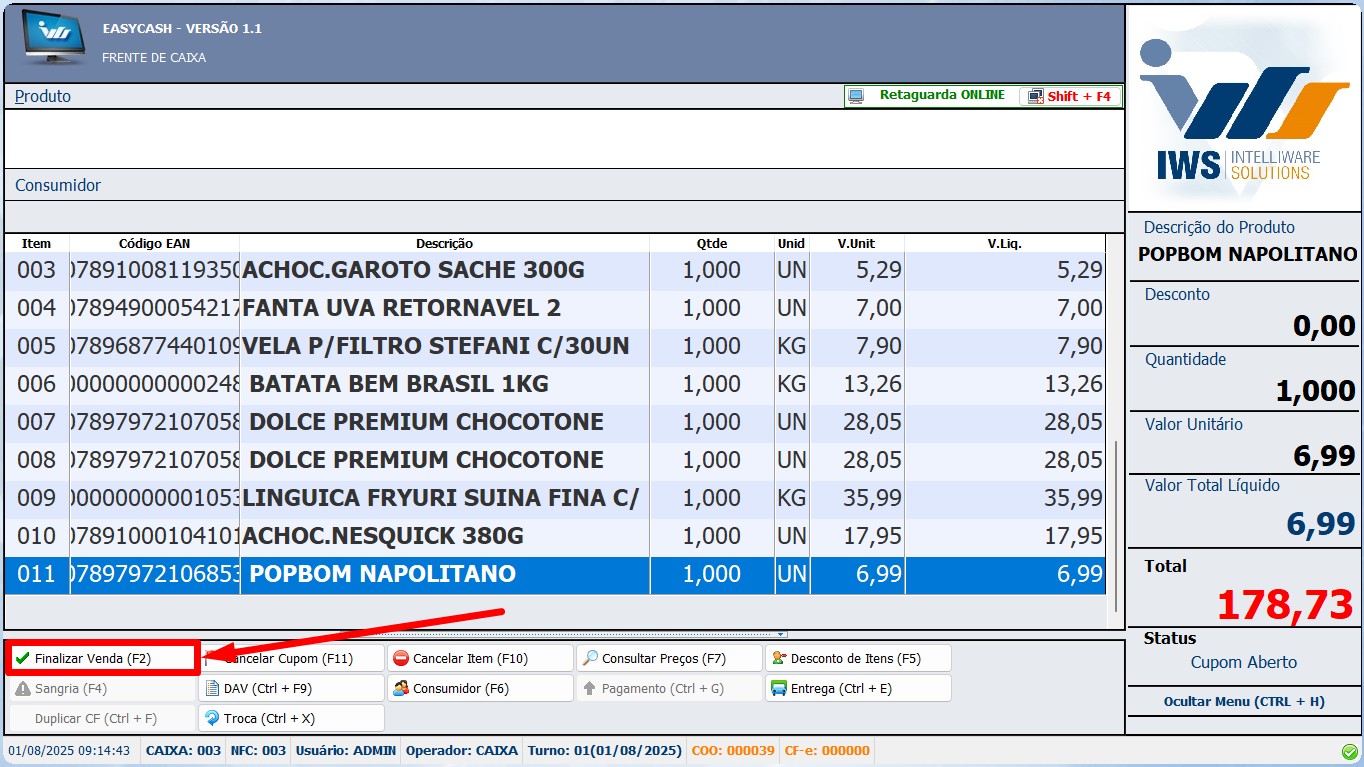
Task: Click net value 17,95 in V.Liq. column
Action: click(x=1073, y=536)
